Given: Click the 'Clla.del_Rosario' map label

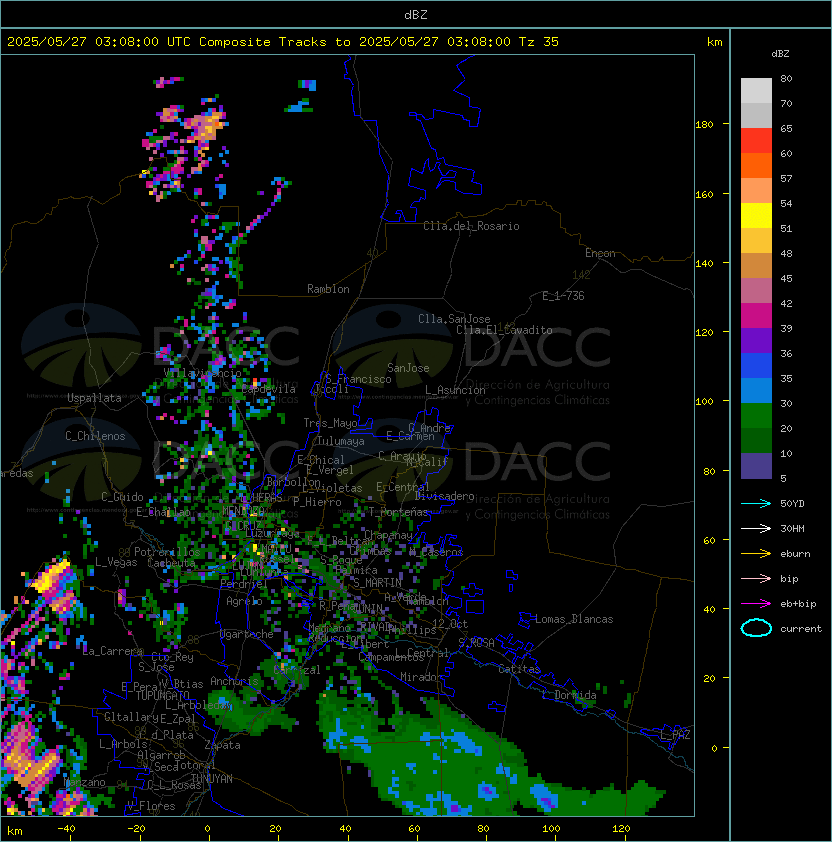Looking at the screenshot, I should [x=471, y=226].
